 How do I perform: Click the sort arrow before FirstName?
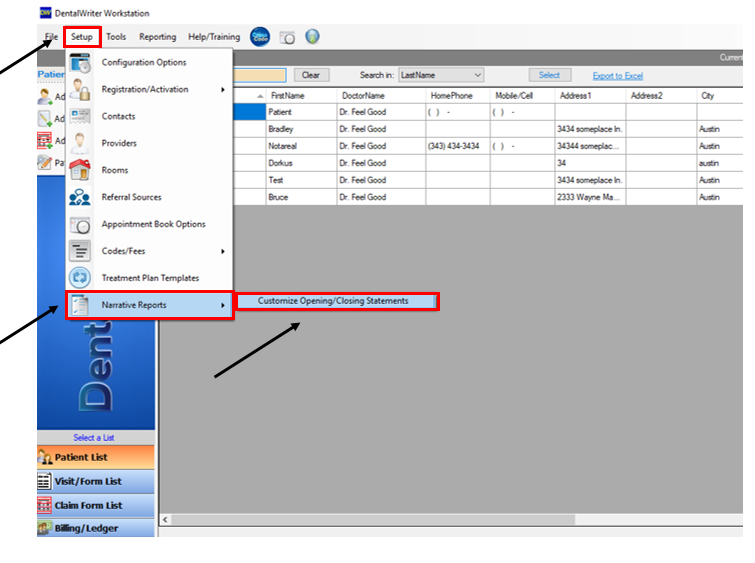[x=260, y=96]
